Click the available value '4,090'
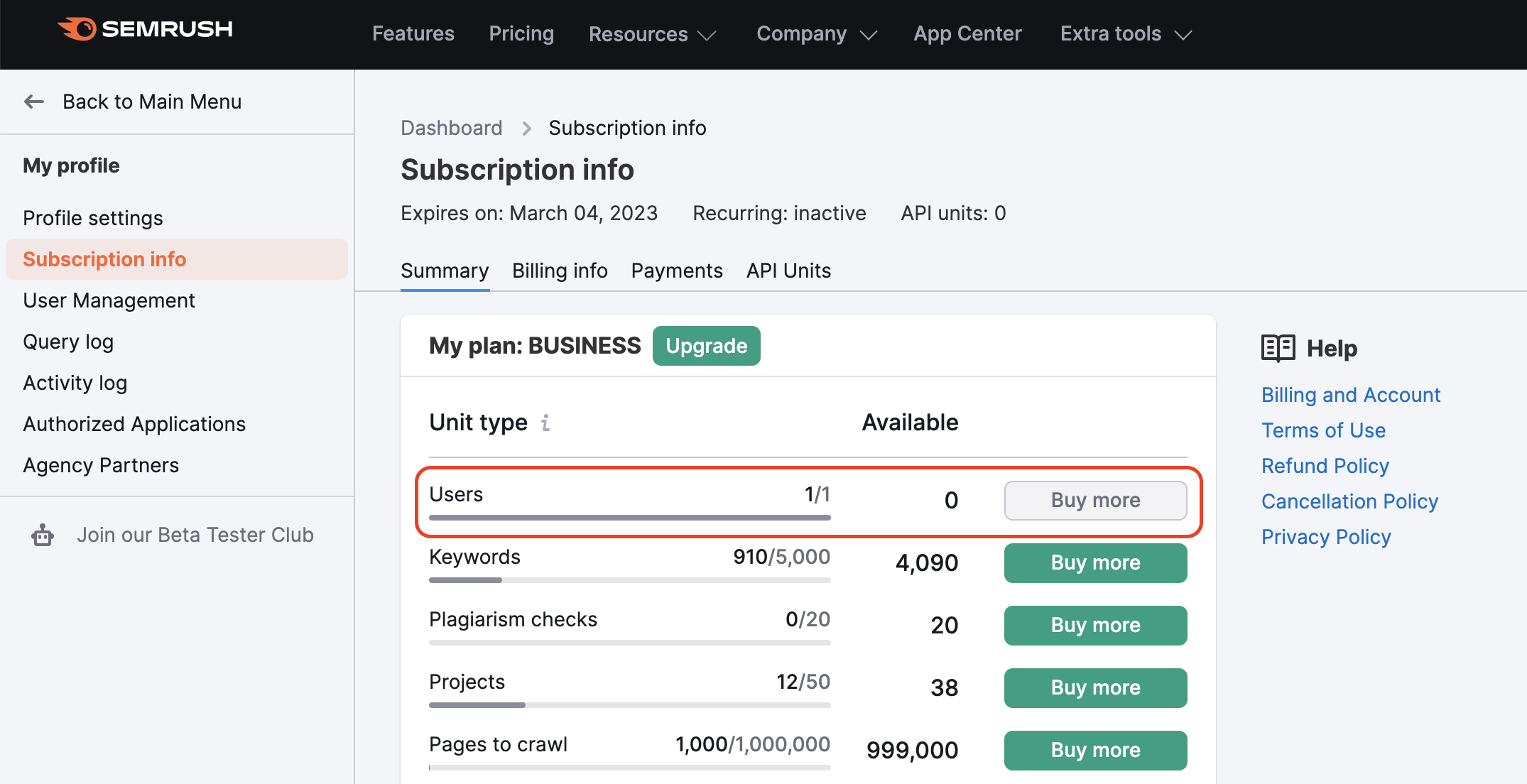Image resolution: width=1527 pixels, height=784 pixels. 927,563
